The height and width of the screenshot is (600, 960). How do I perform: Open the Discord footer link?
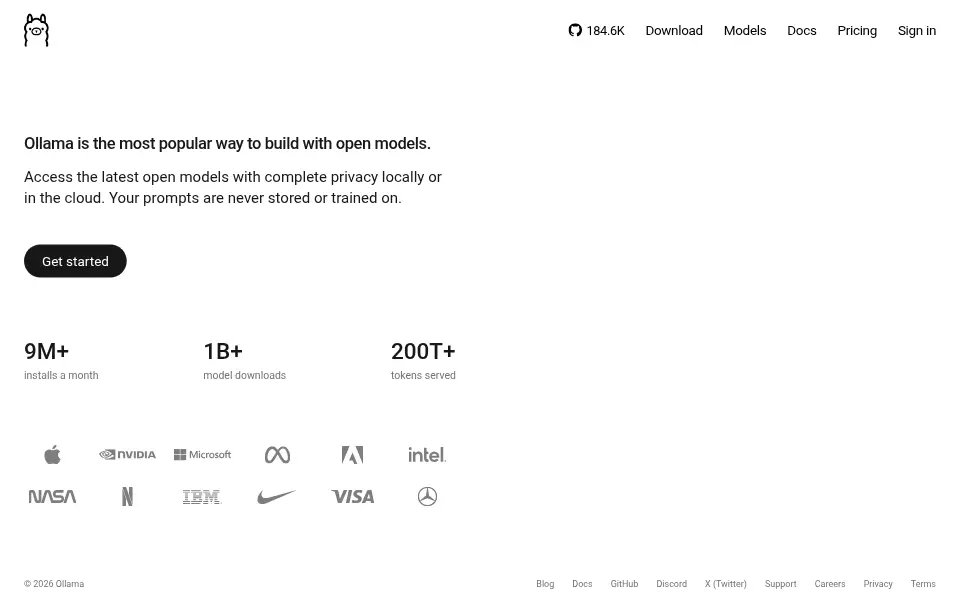coord(672,584)
